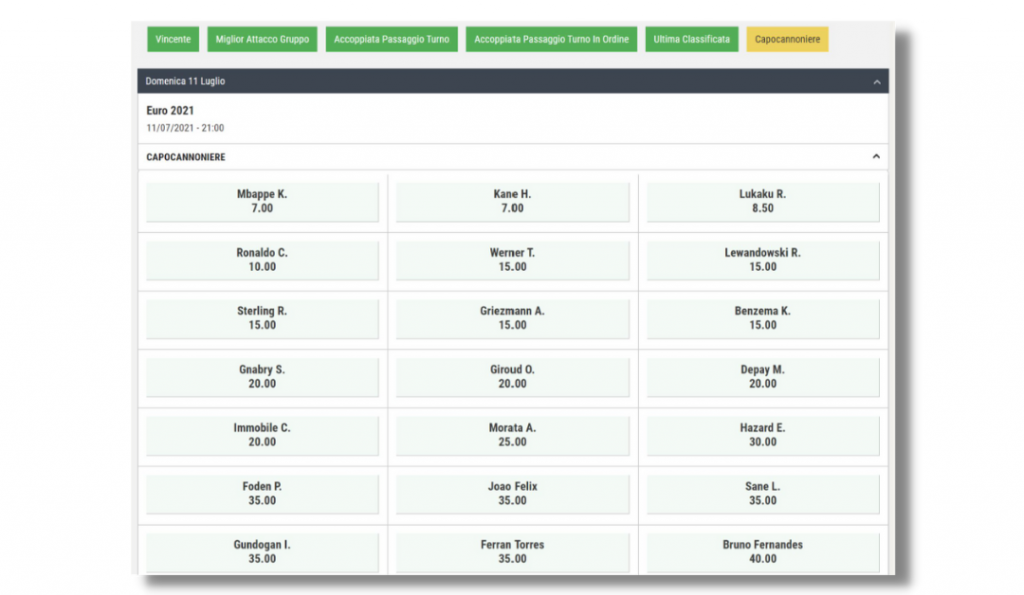The height and width of the screenshot is (595, 1024).
Task: Select Morata A. odds of 25.00
Action: pos(511,435)
